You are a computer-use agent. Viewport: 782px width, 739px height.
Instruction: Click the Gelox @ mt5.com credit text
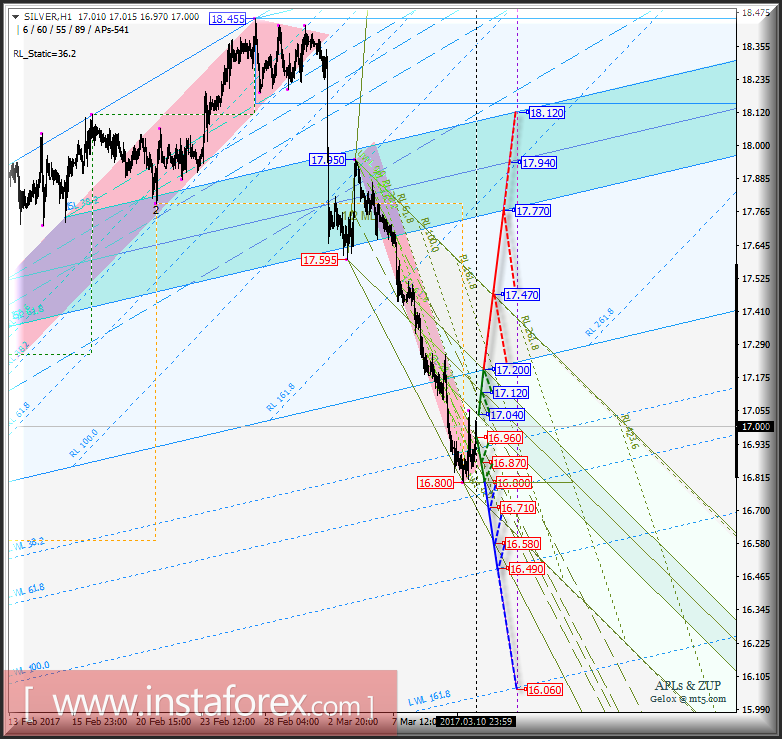688,699
